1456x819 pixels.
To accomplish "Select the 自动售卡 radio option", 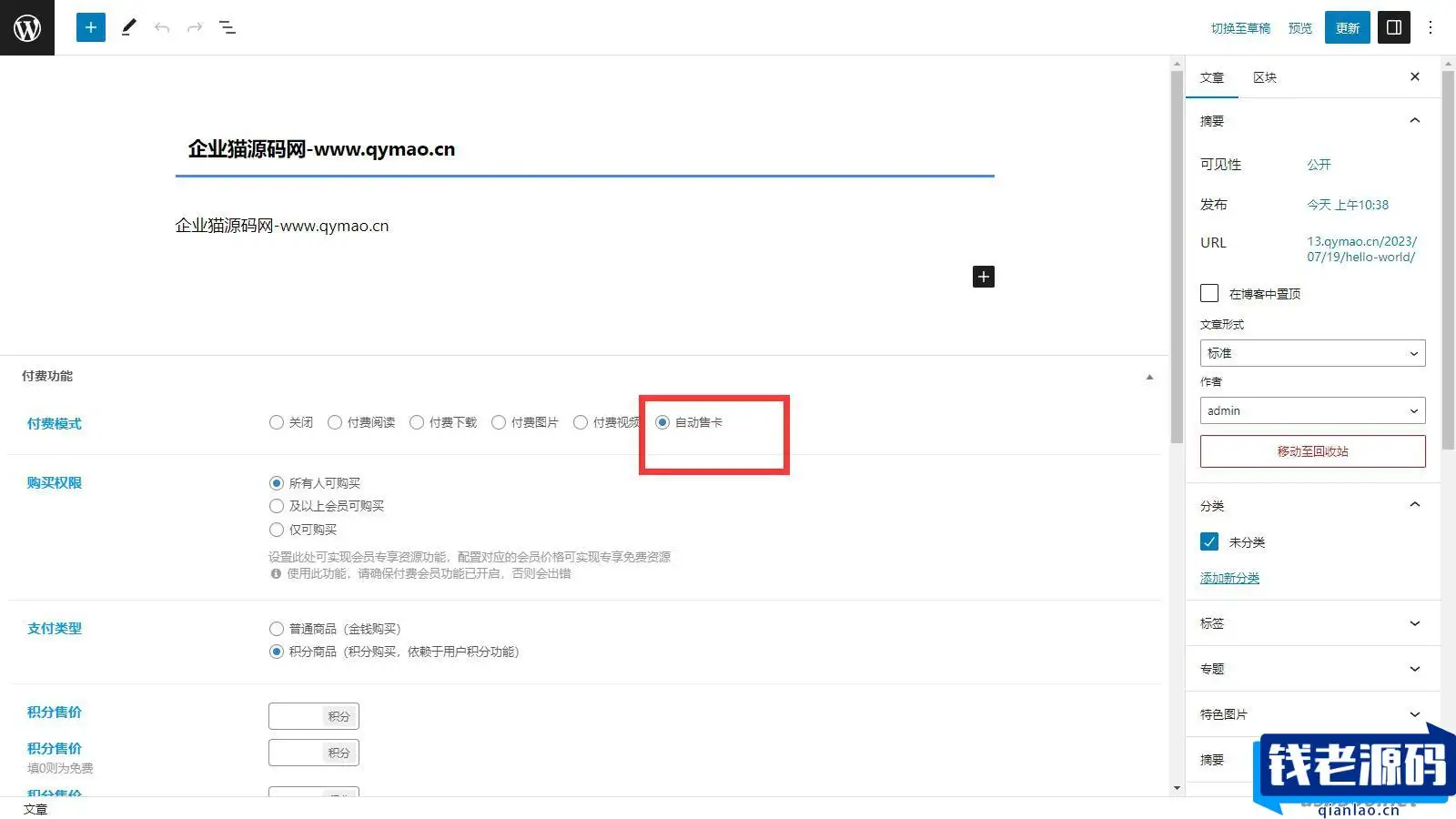I will [662, 422].
